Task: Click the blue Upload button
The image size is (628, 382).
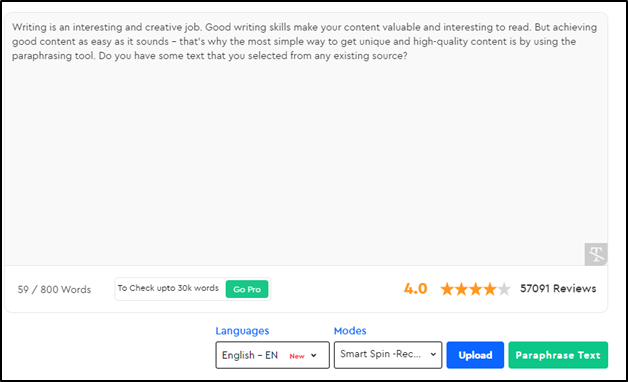Action: (x=475, y=355)
